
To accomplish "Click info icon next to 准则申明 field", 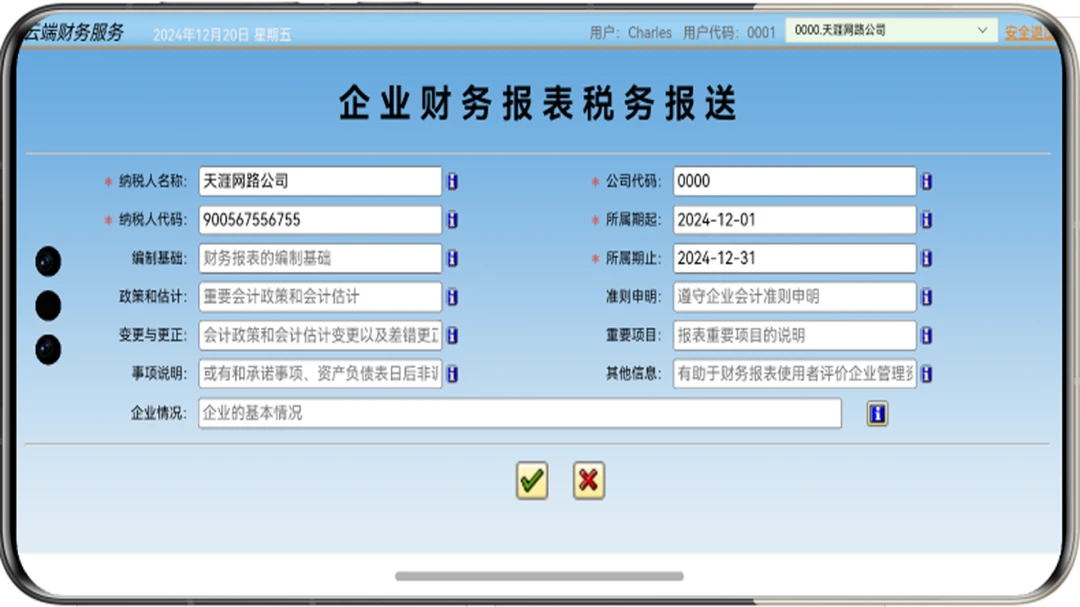I will pos(926,297).
